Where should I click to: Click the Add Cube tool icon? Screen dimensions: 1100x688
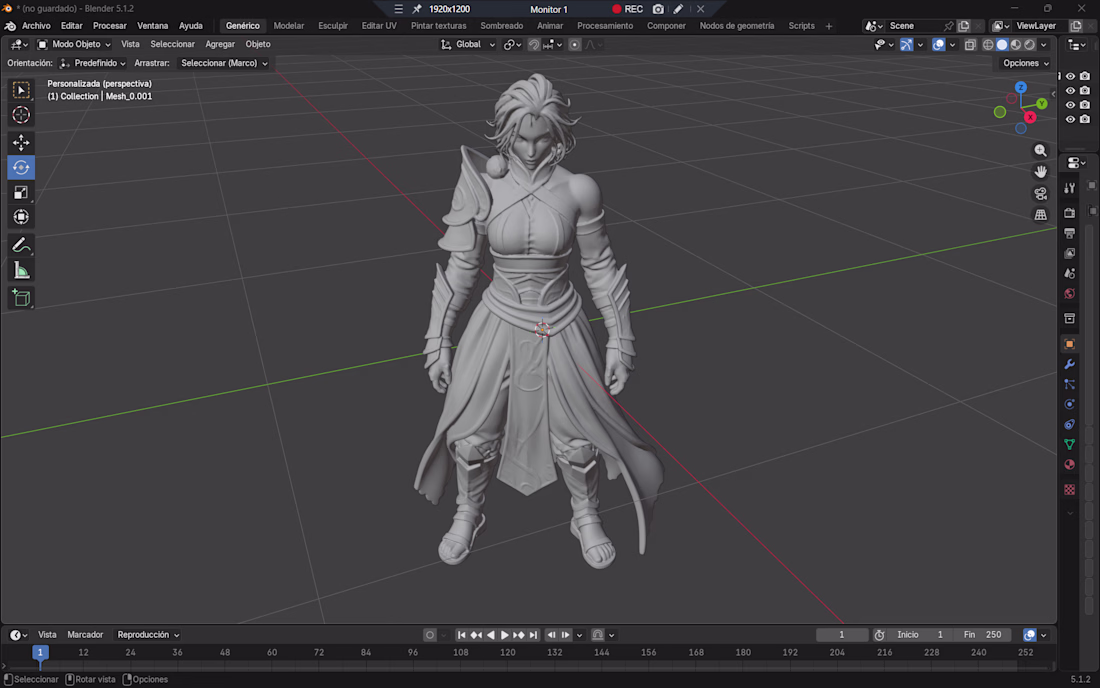pyautogui.click(x=21, y=298)
